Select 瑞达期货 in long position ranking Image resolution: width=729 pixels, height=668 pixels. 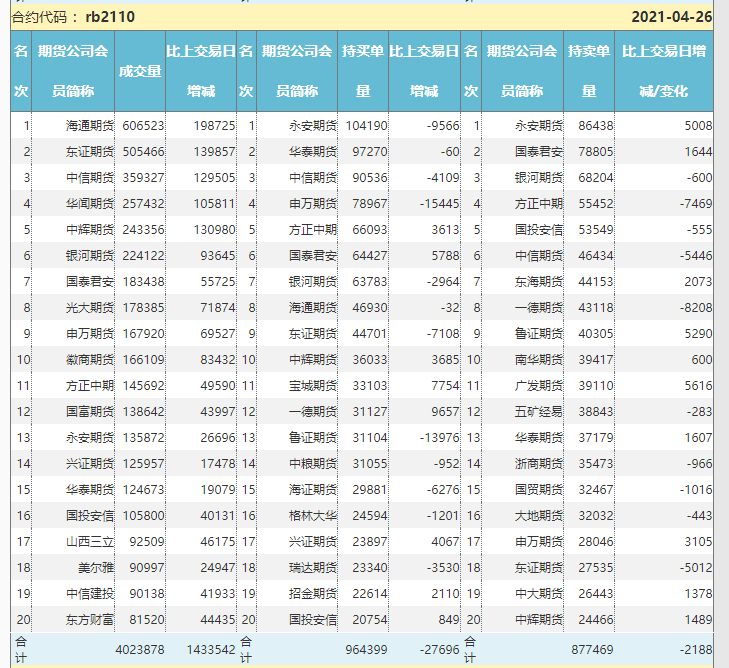click(x=313, y=568)
